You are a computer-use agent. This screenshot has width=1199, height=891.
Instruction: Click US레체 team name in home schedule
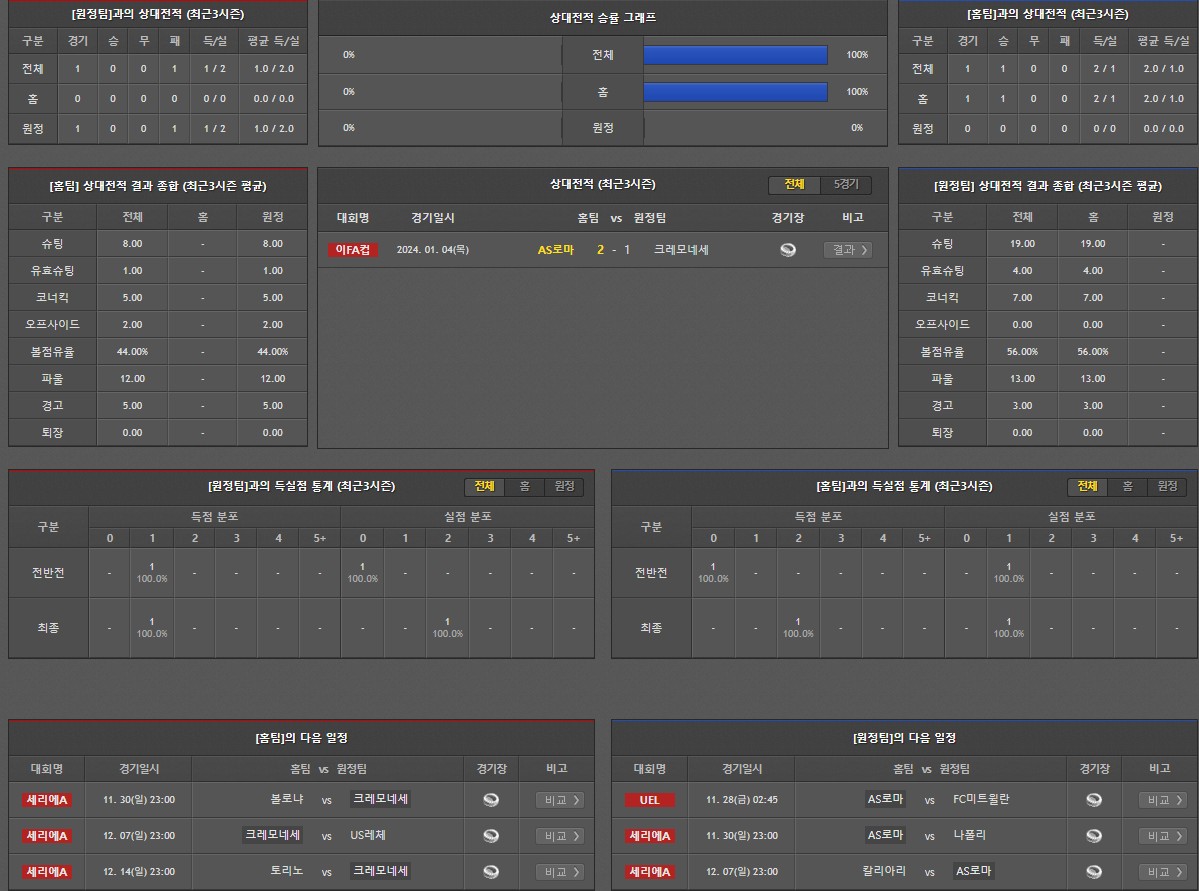[x=368, y=836]
